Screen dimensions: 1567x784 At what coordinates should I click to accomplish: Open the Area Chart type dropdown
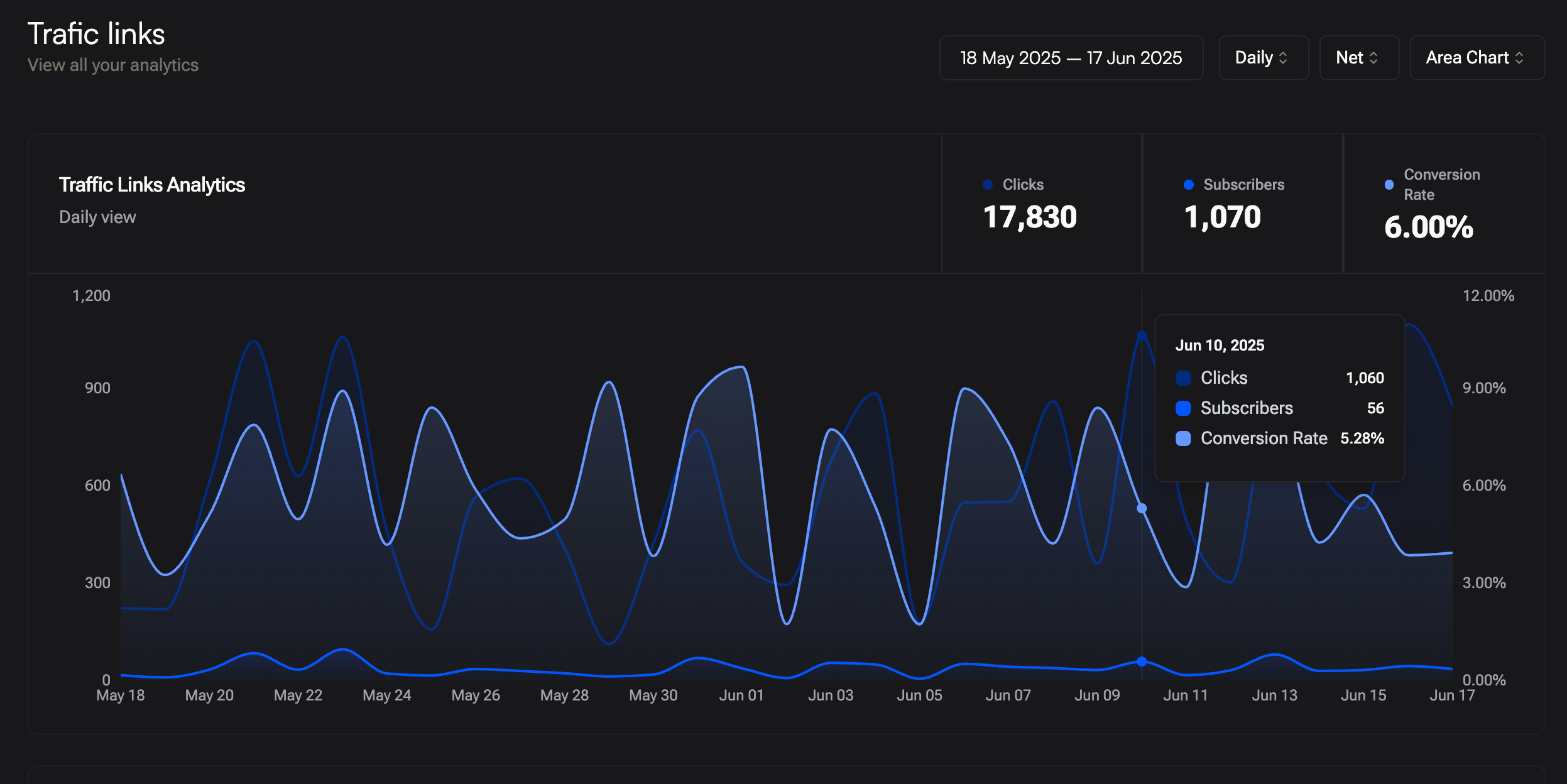[x=1477, y=58]
